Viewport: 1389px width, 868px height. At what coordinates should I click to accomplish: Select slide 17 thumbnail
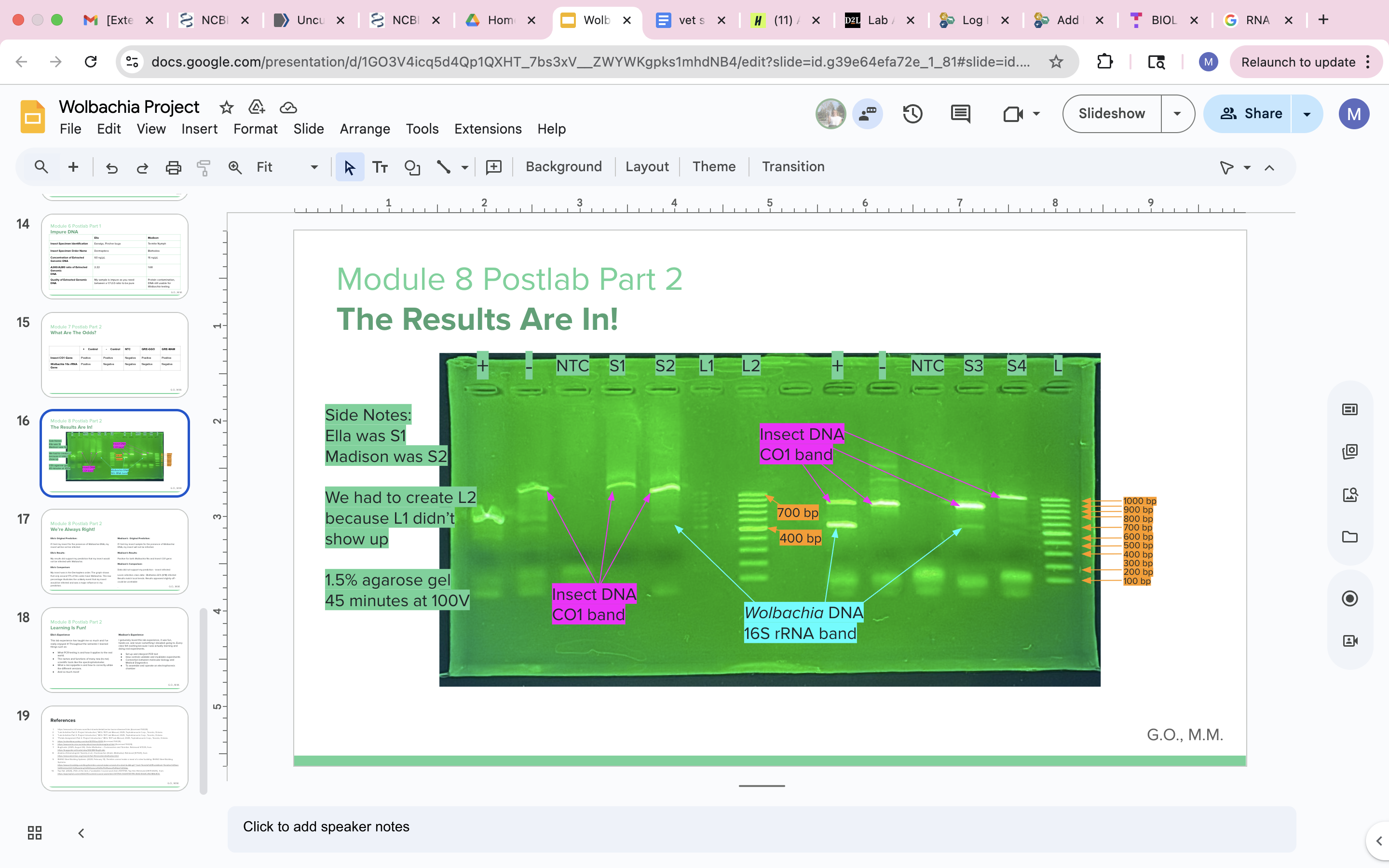[115, 551]
